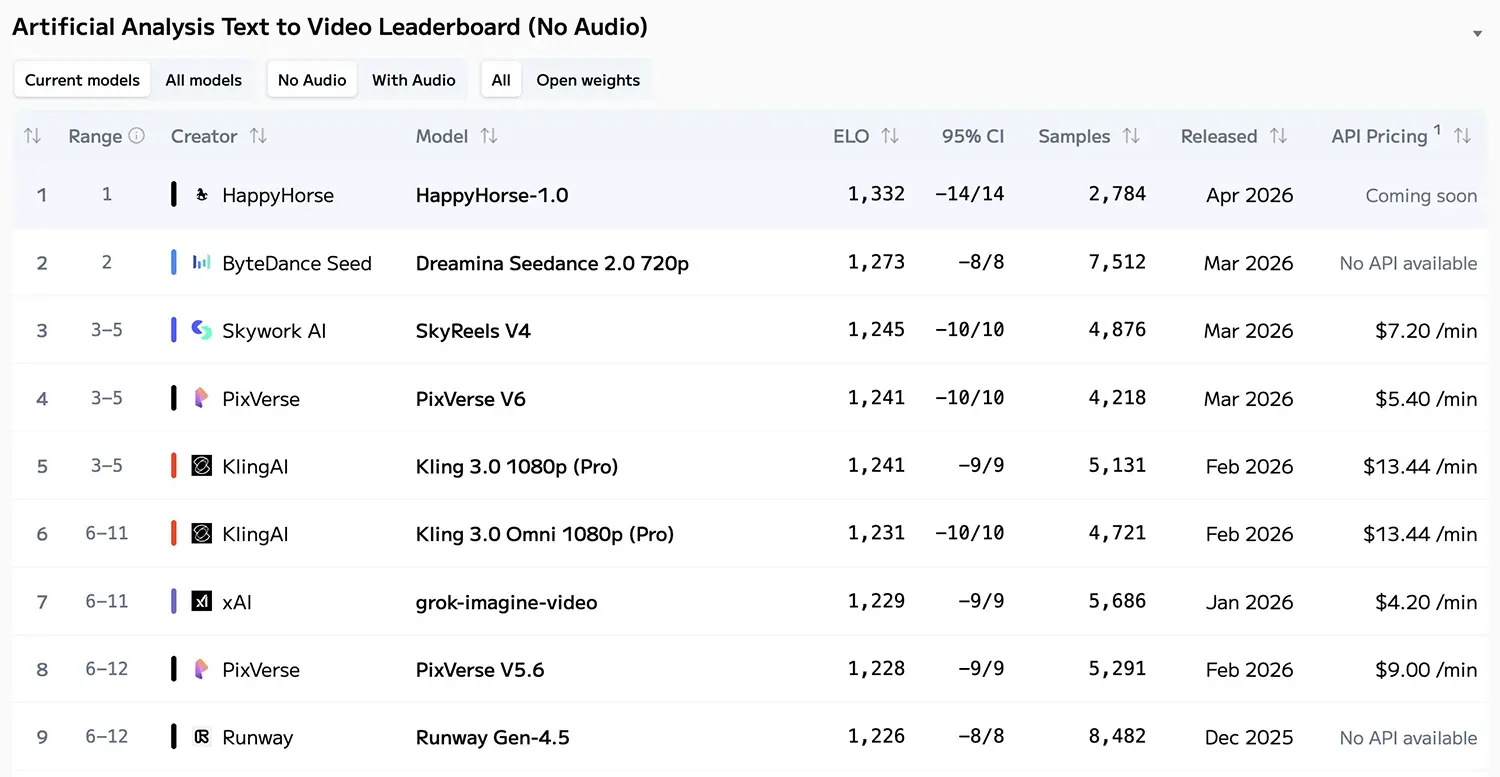Sort table by Samples column arrows
Screen dimensions: 1500x777
coord(1131,136)
